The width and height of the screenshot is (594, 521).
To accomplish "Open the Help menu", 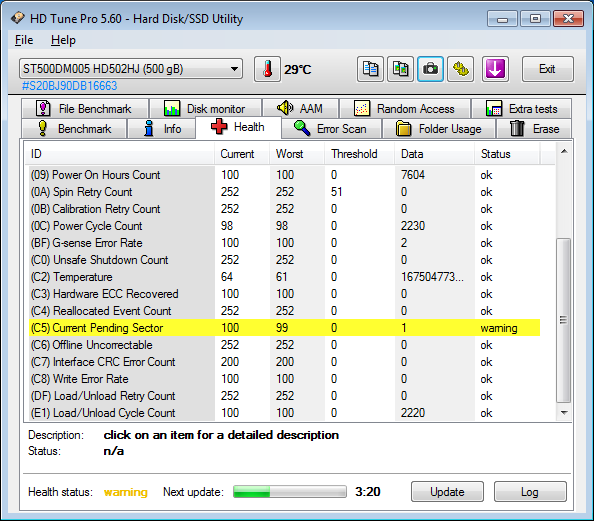I will tap(63, 40).
